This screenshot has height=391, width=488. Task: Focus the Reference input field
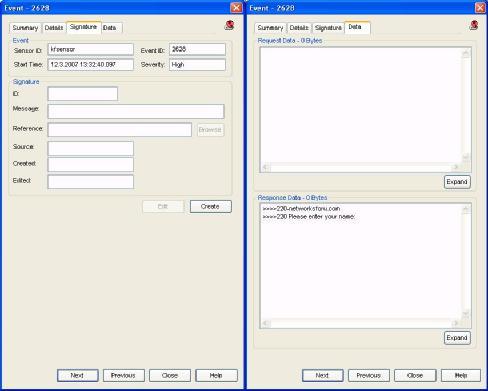(120, 130)
